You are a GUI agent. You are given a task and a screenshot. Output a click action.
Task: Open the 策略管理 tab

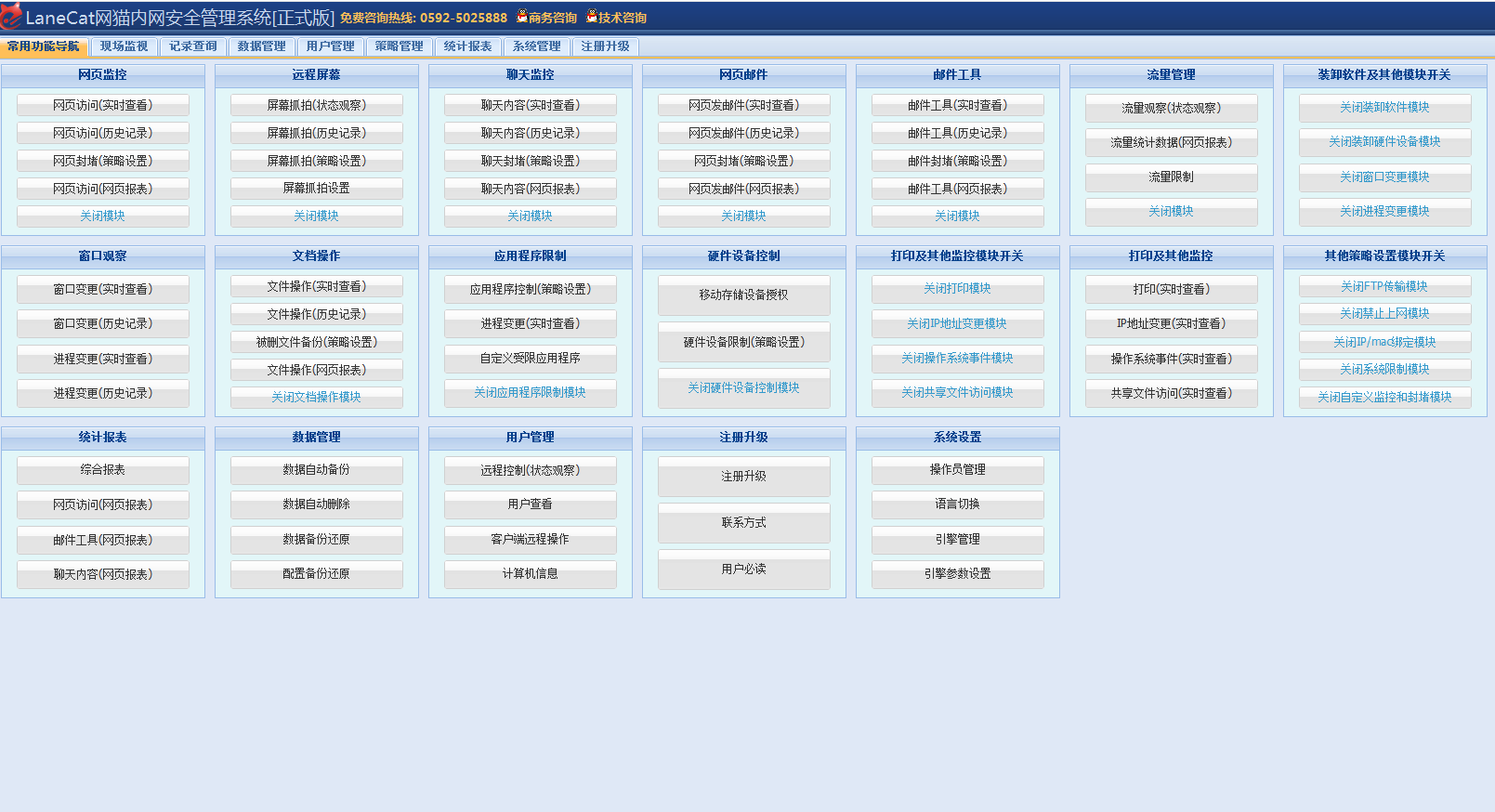click(399, 46)
